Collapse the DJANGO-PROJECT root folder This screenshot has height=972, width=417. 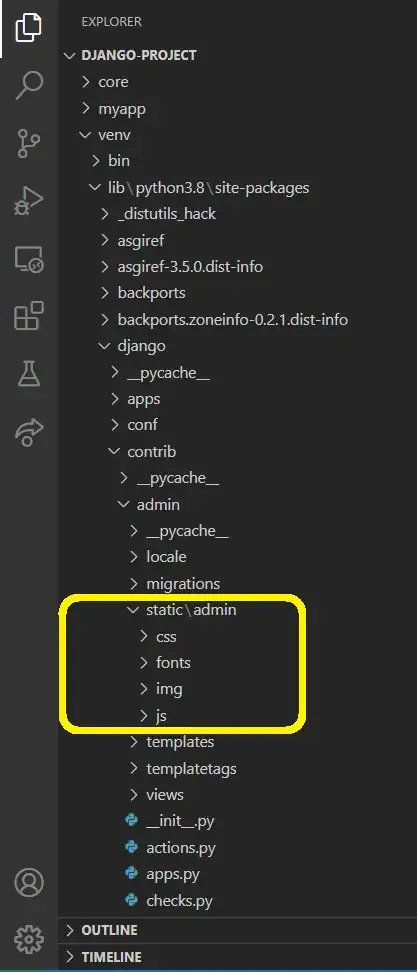[238, 55]
